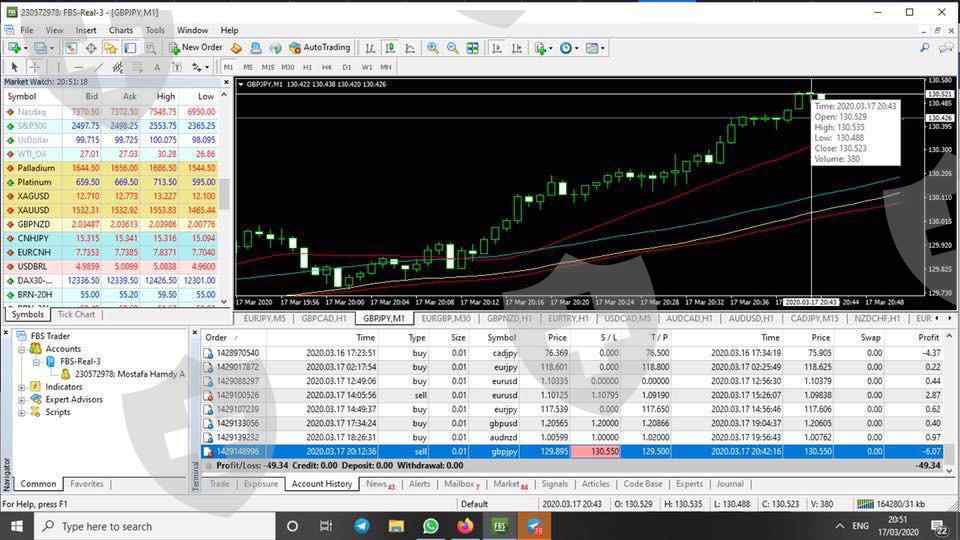
Task: Switch the timeframe to H1
Action: [x=308, y=67]
